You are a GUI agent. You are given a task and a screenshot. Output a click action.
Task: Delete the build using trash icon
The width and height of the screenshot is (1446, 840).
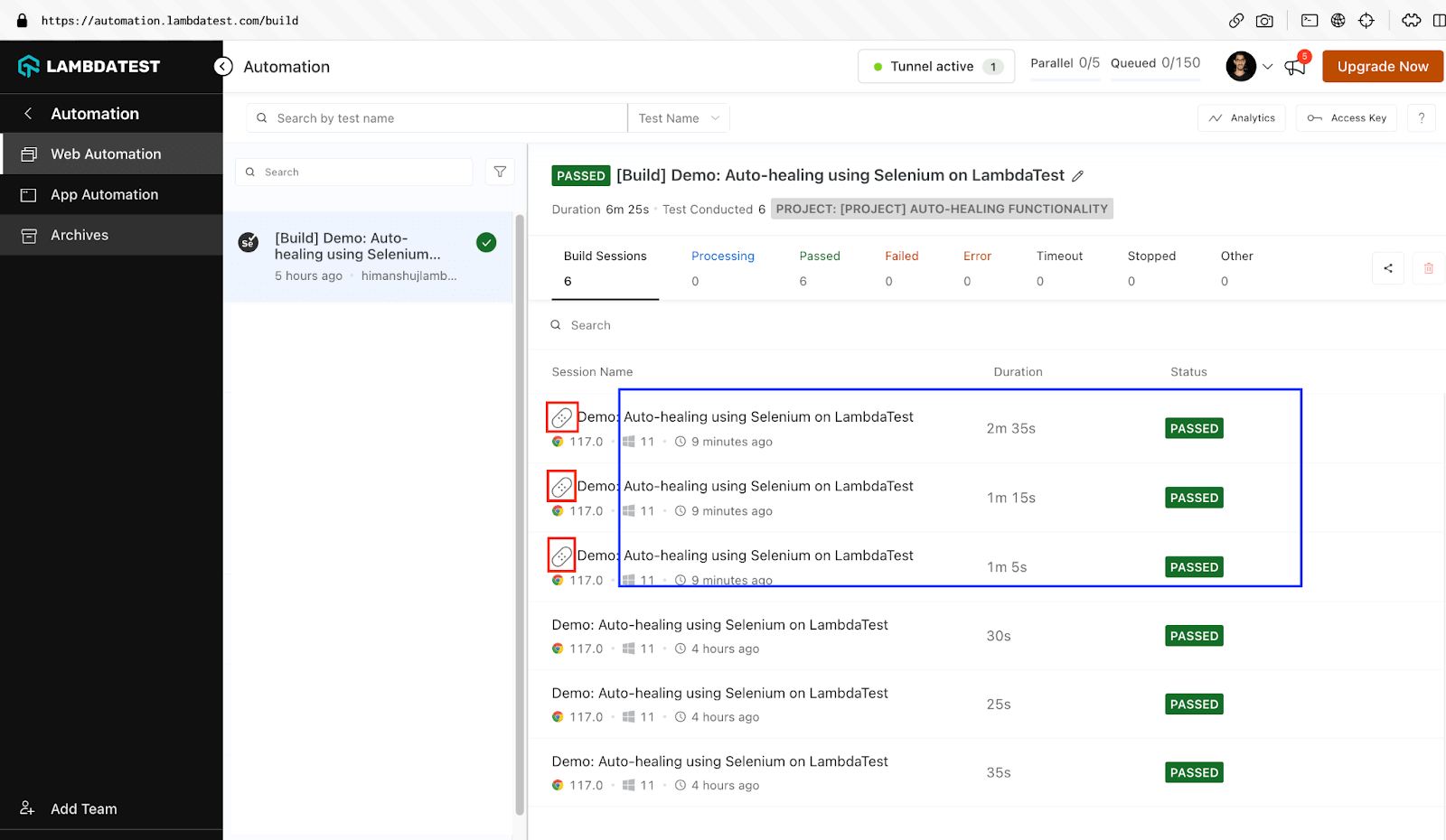[1428, 267]
